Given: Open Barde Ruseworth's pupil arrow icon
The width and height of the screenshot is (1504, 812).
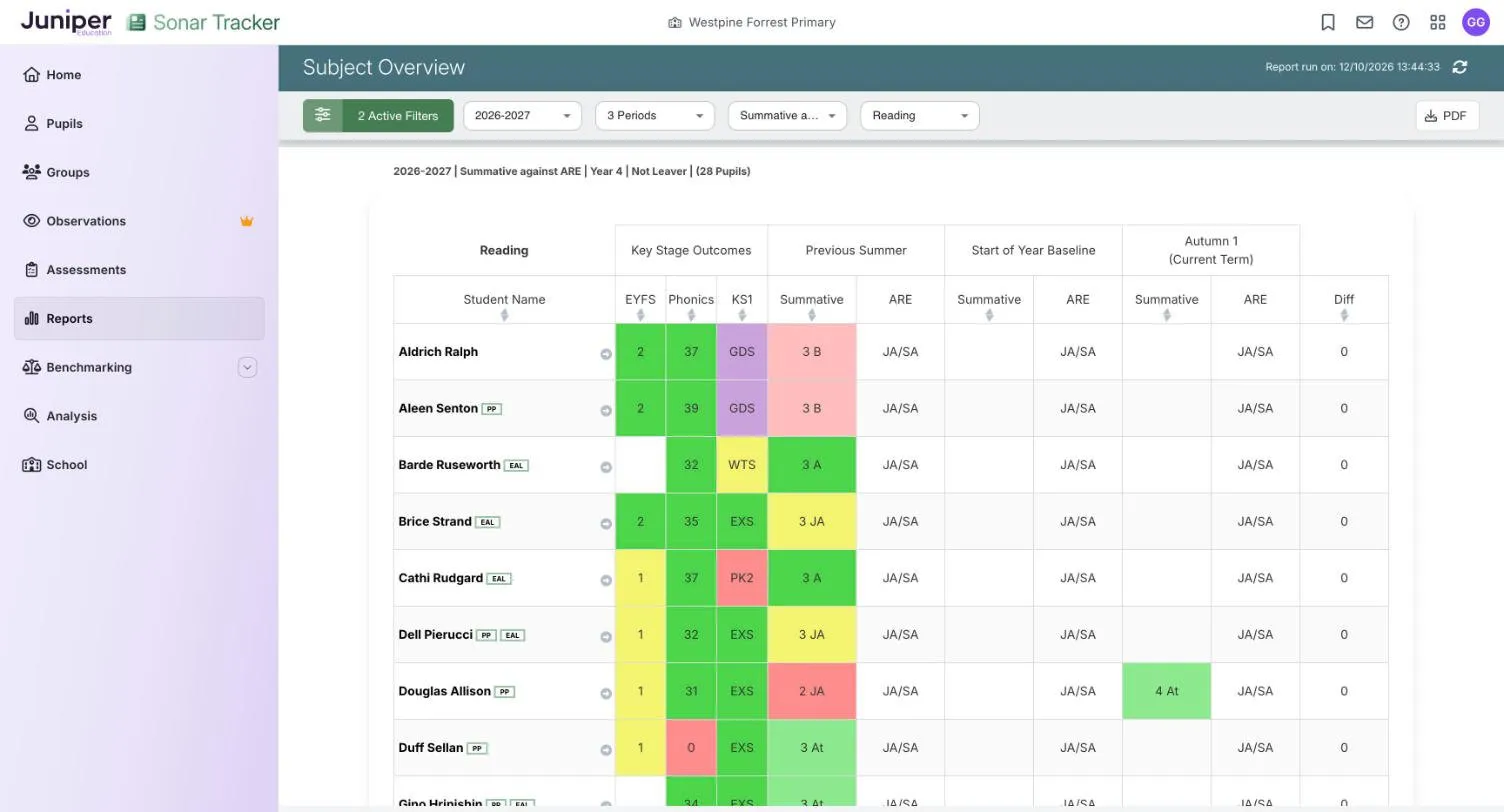Looking at the screenshot, I should (x=606, y=467).
